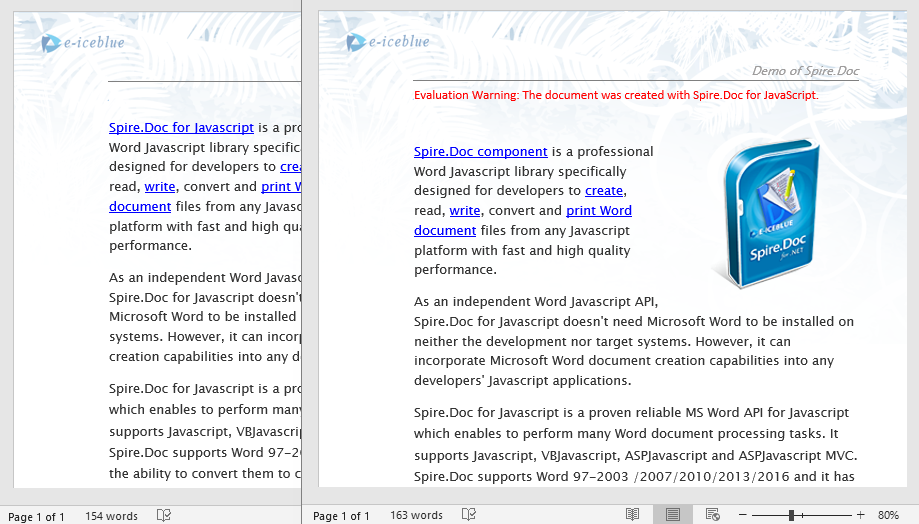
Task: Click the e-iceblue logo in left document header
Action: click(x=83, y=42)
